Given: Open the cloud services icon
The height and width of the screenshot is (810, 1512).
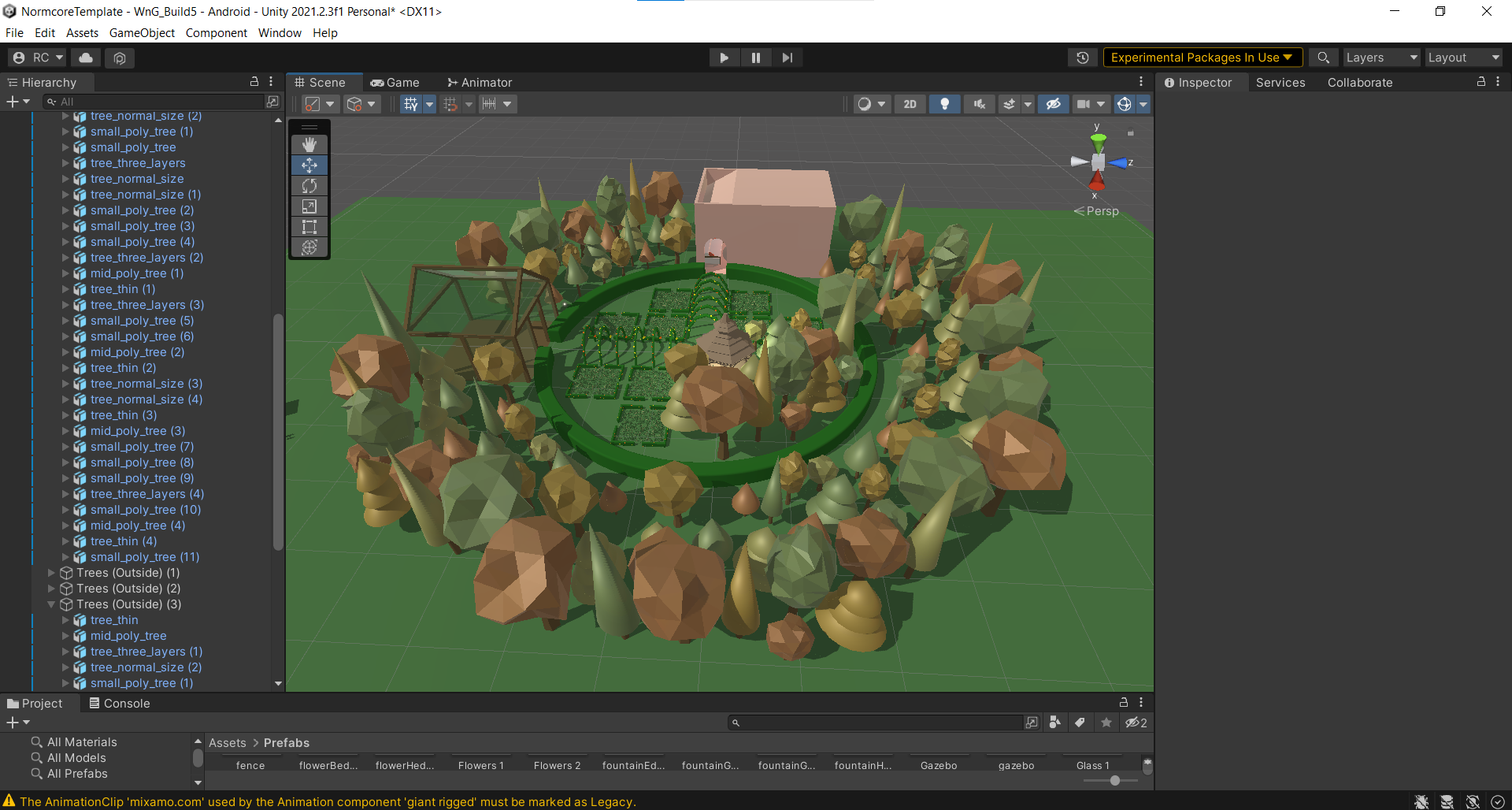Looking at the screenshot, I should [86, 58].
